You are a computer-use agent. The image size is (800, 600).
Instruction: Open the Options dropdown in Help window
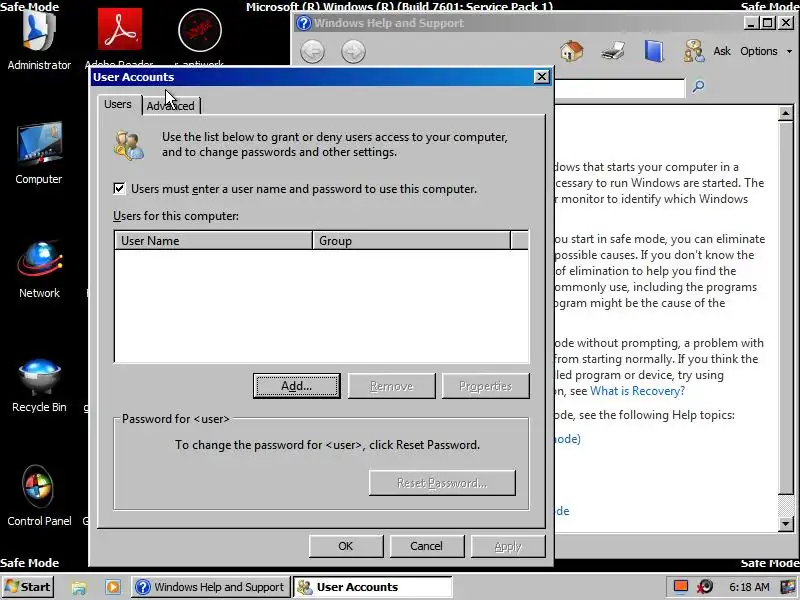click(x=766, y=51)
